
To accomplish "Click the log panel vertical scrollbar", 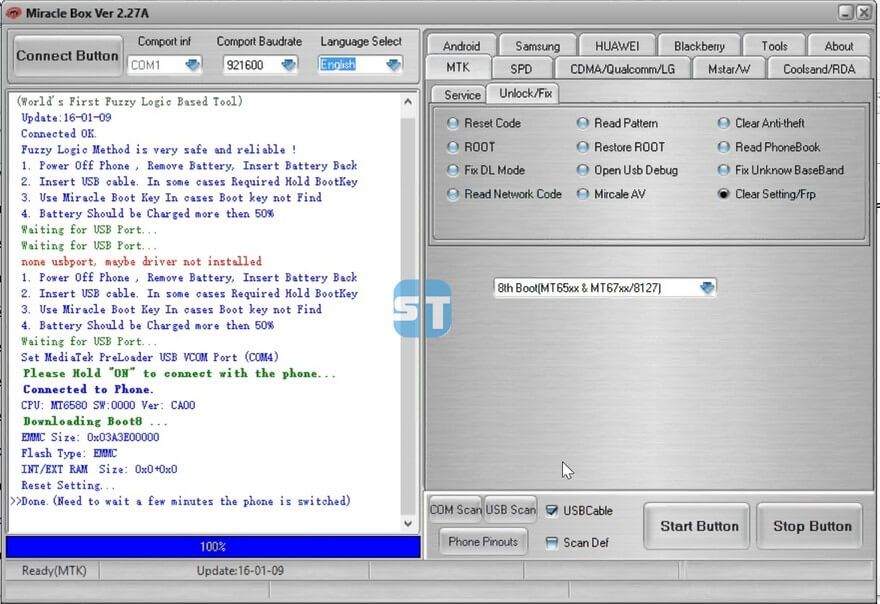I will click(408, 310).
